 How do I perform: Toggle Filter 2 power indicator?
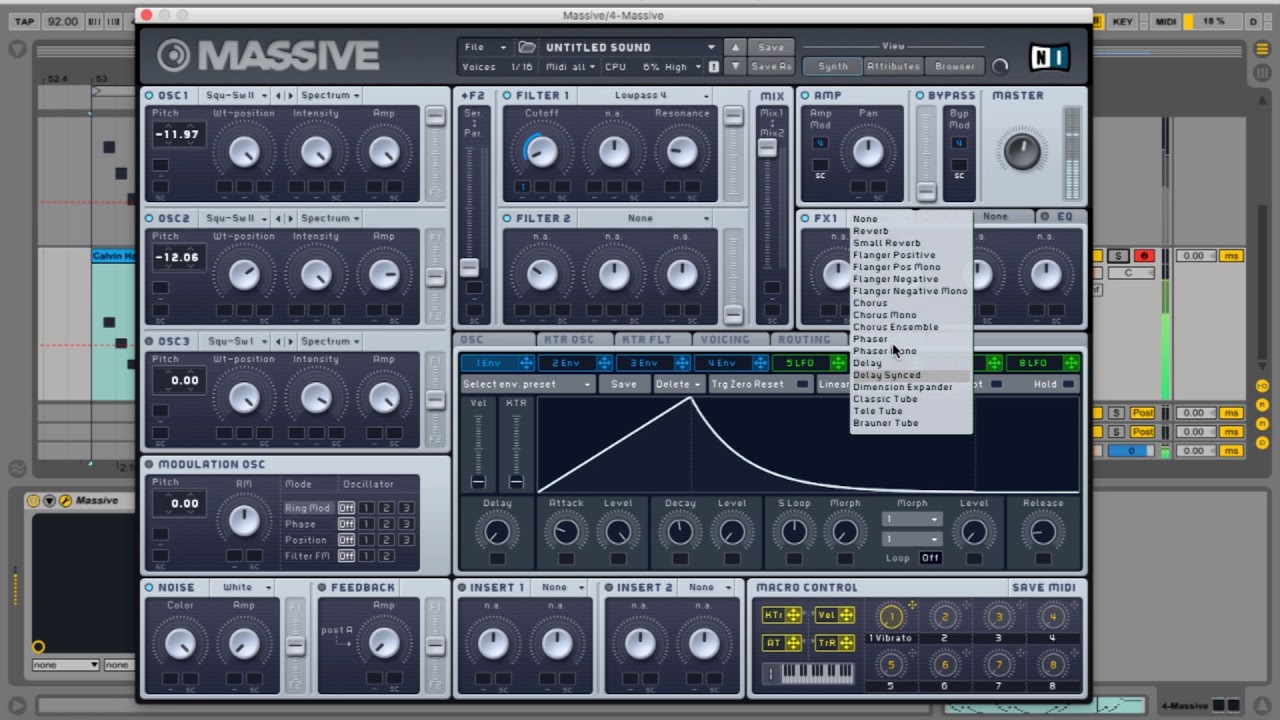click(x=507, y=218)
